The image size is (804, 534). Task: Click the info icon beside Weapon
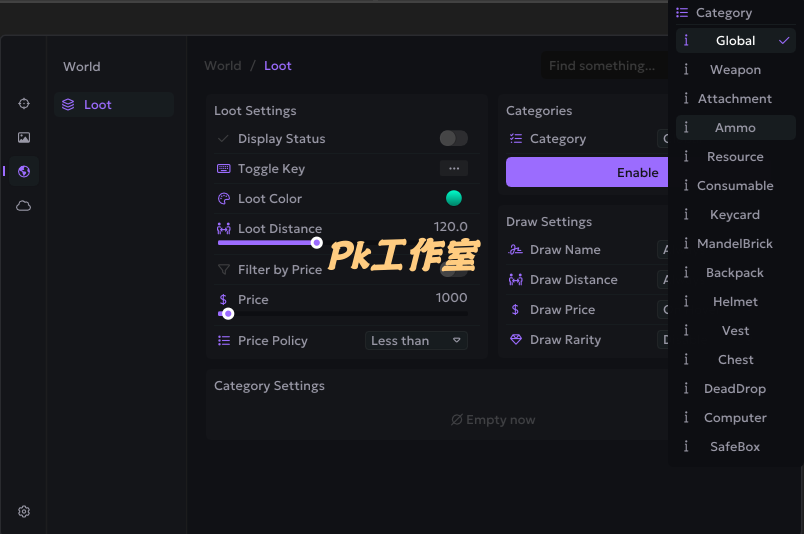pos(686,69)
